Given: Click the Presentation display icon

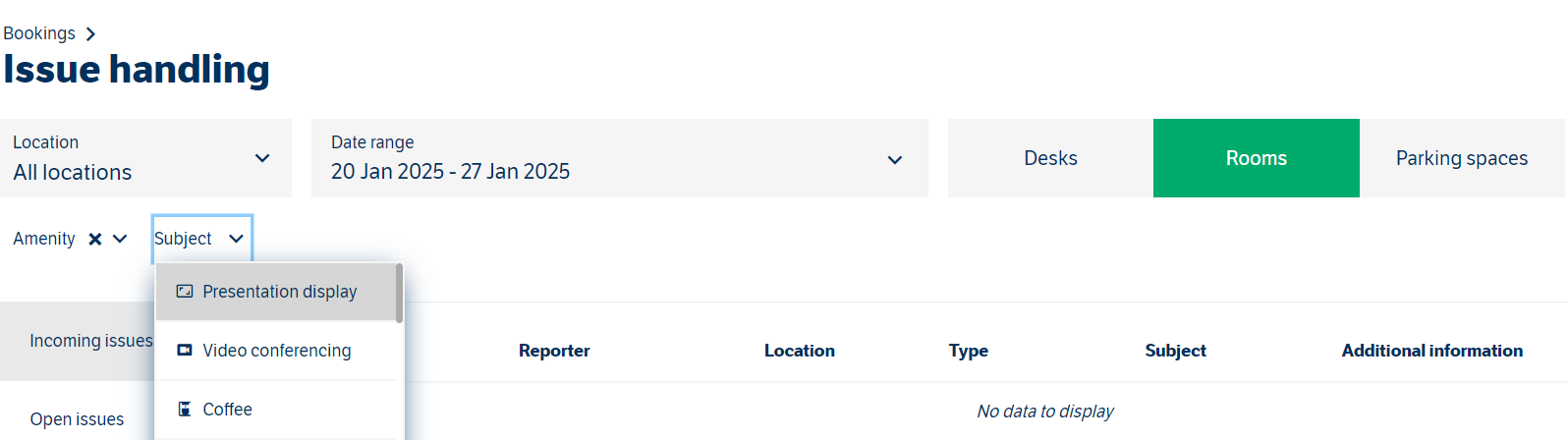Looking at the screenshot, I should tap(185, 292).
